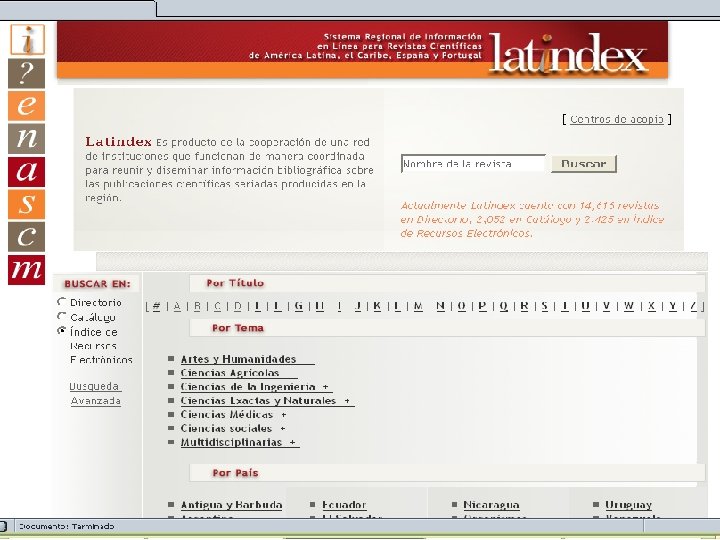The width and height of the screenshot is (720, 540).
Task: Choose the Directorio radio option
Action: [62, 302]
